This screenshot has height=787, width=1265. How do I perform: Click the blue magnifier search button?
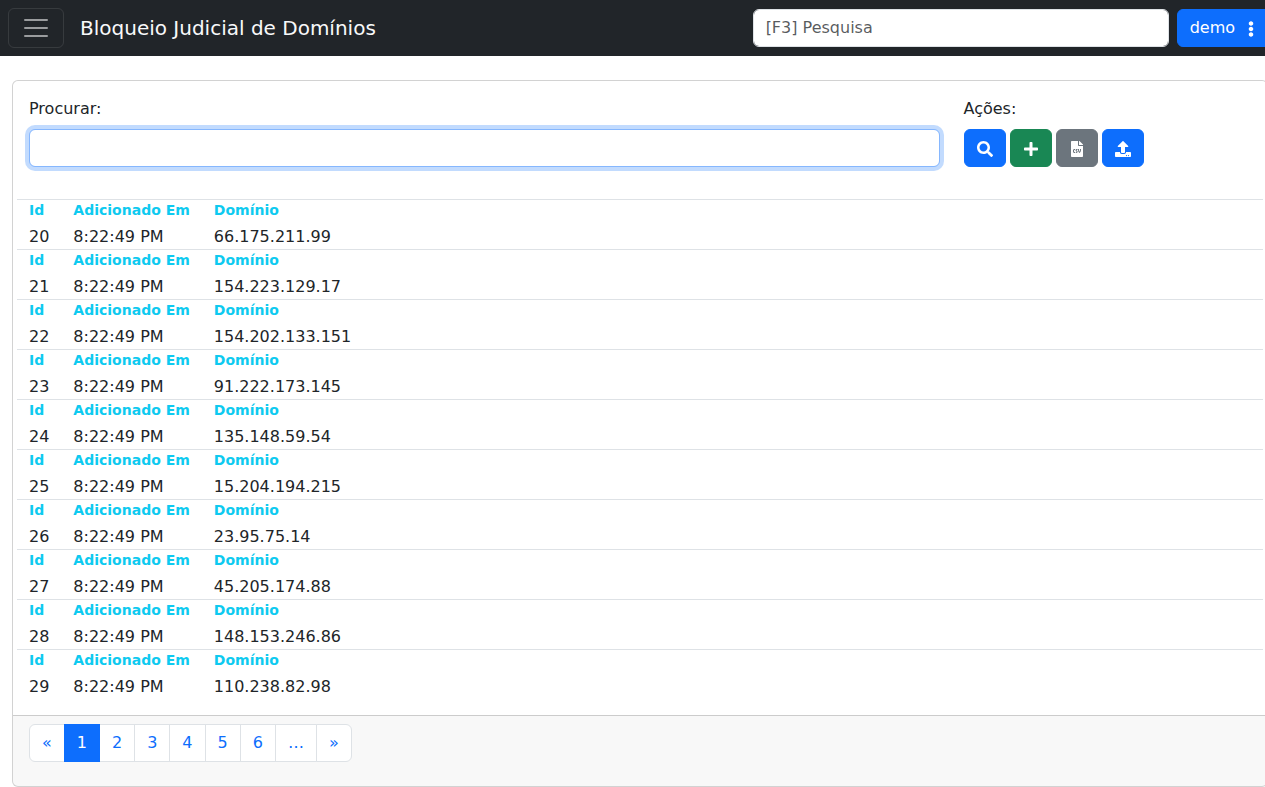(x=985, y=148)
